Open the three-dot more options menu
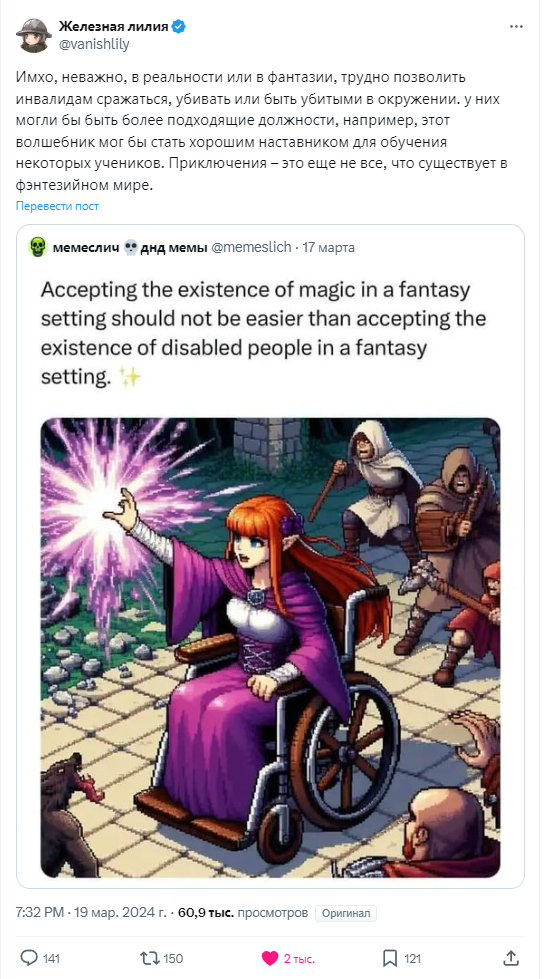 516,27
